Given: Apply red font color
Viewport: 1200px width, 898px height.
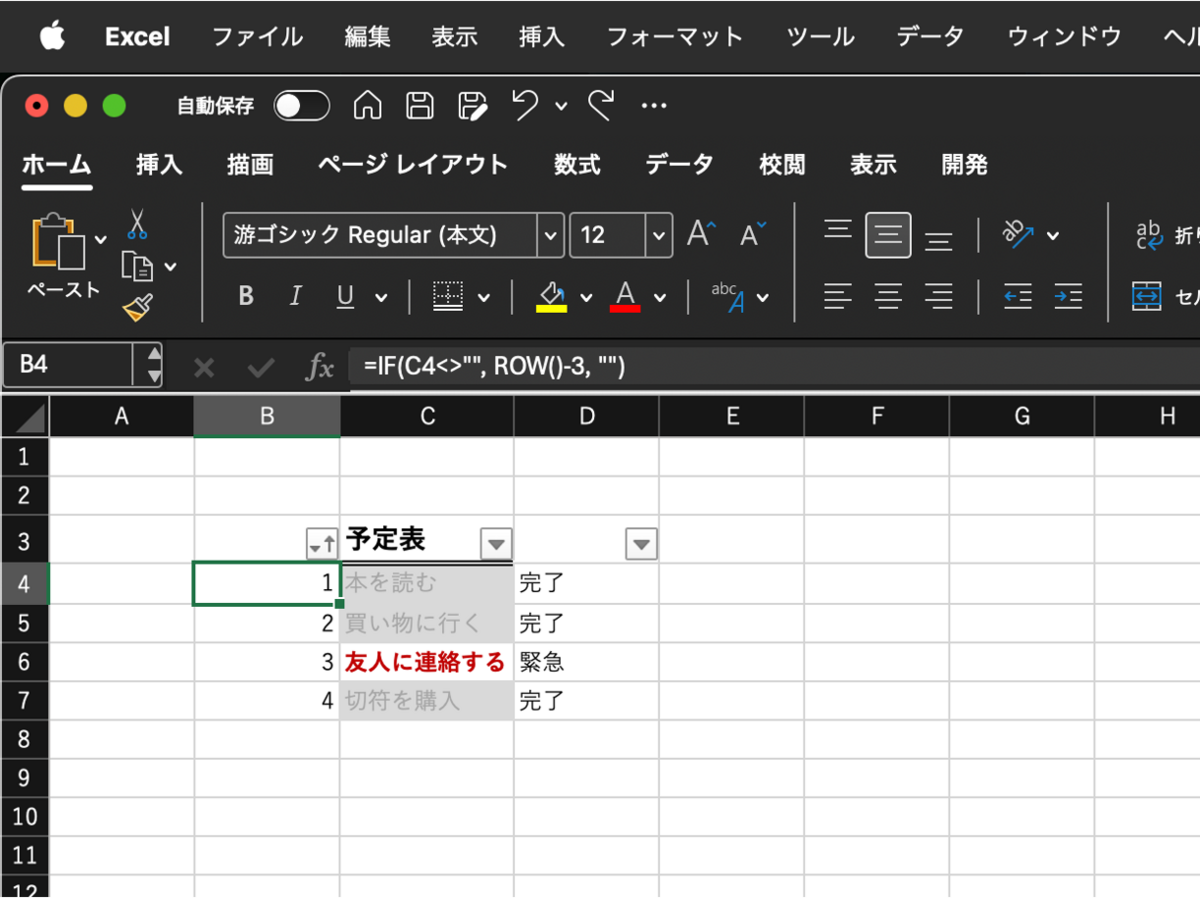Looking at the screenshot, I should pyautogui.click(x=625, y=296).
